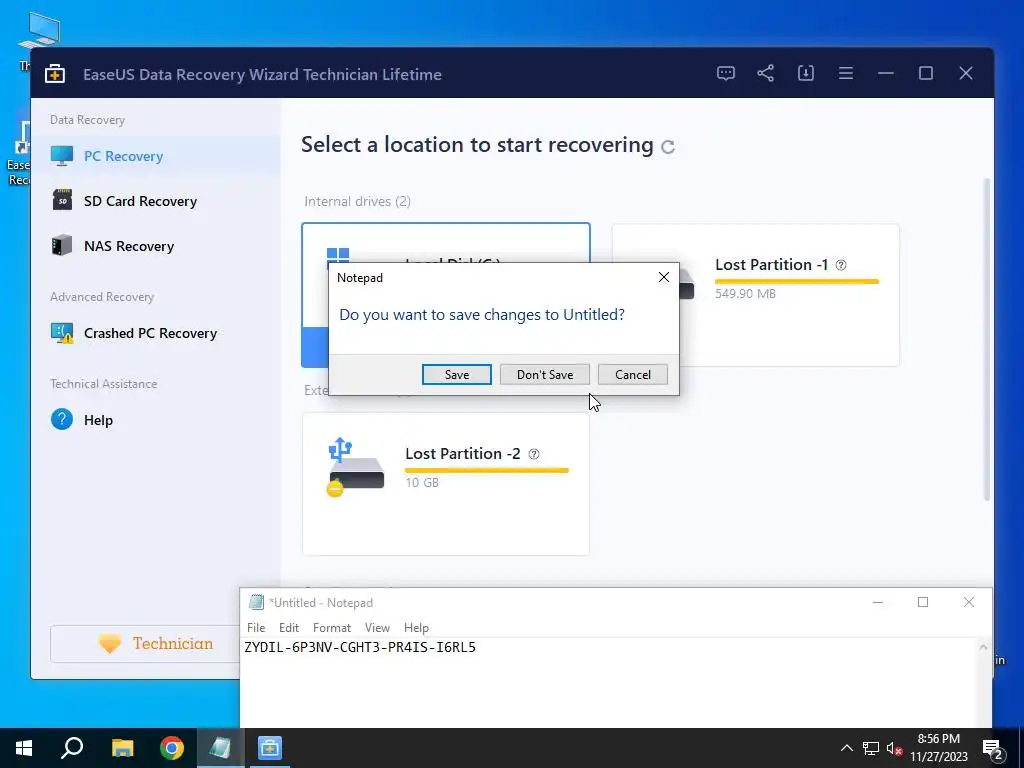Image resolution: width=1024 pixels, height=768 pixels.
Task: Open Notepad Help menu
Action: coord(416,628)
